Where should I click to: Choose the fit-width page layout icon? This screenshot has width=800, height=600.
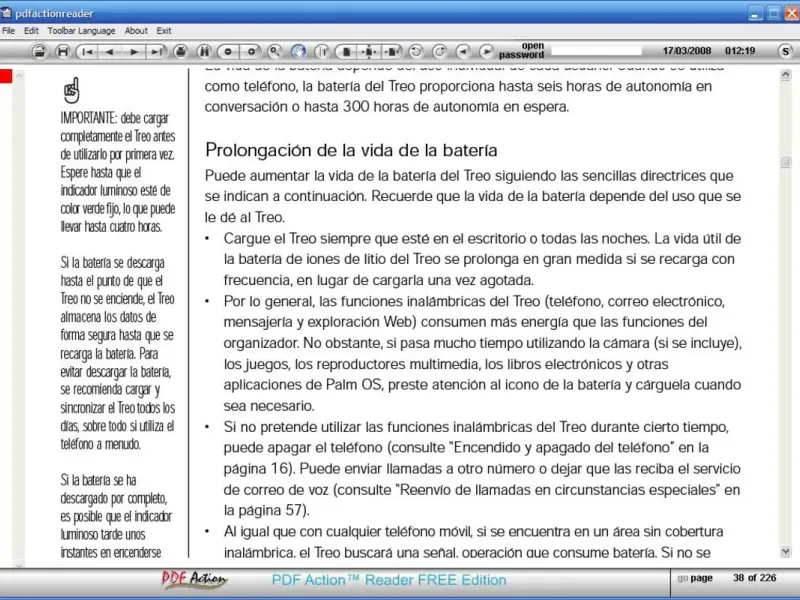[x=369, y=52]
